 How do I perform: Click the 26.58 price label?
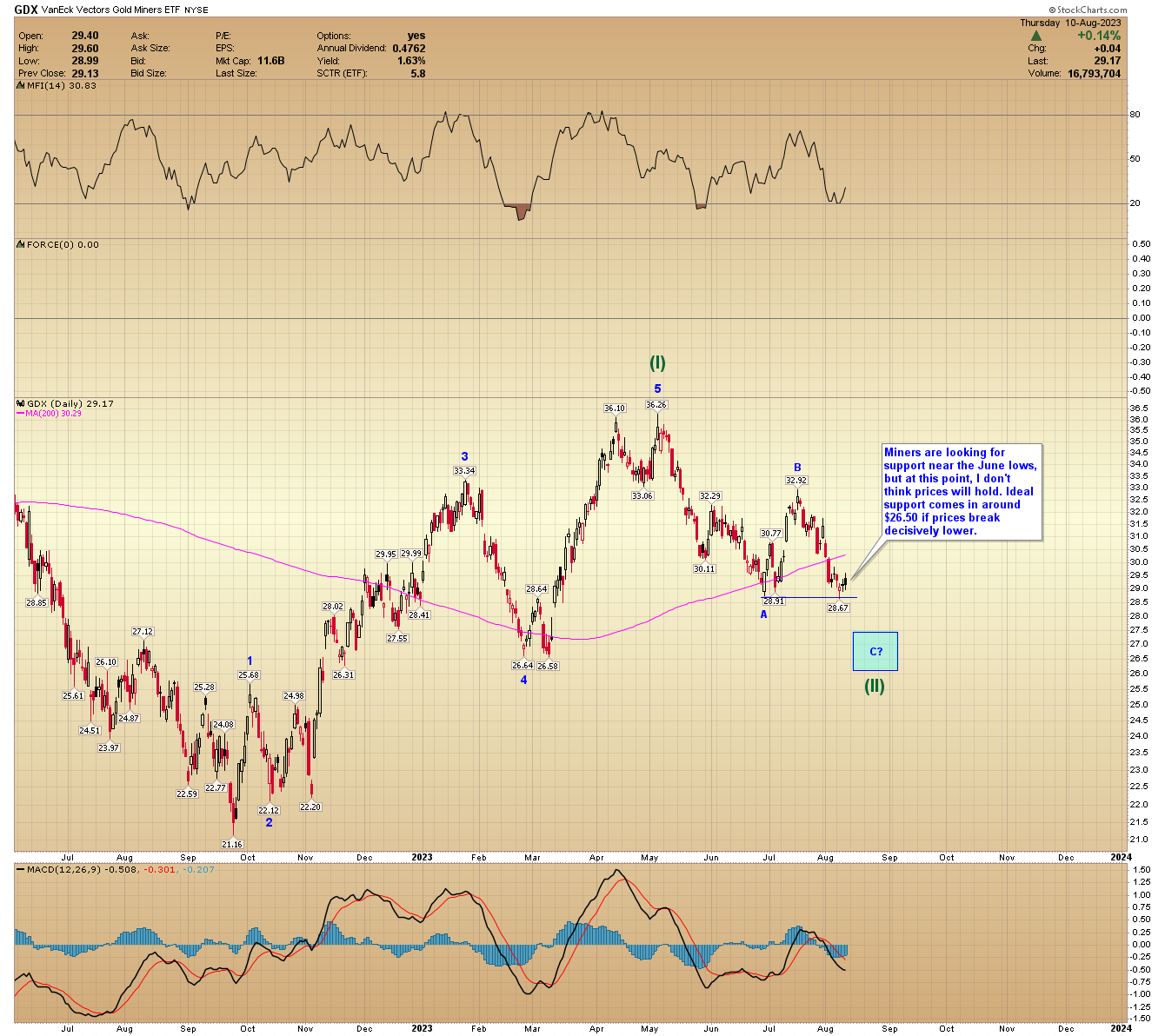point(548,667)
